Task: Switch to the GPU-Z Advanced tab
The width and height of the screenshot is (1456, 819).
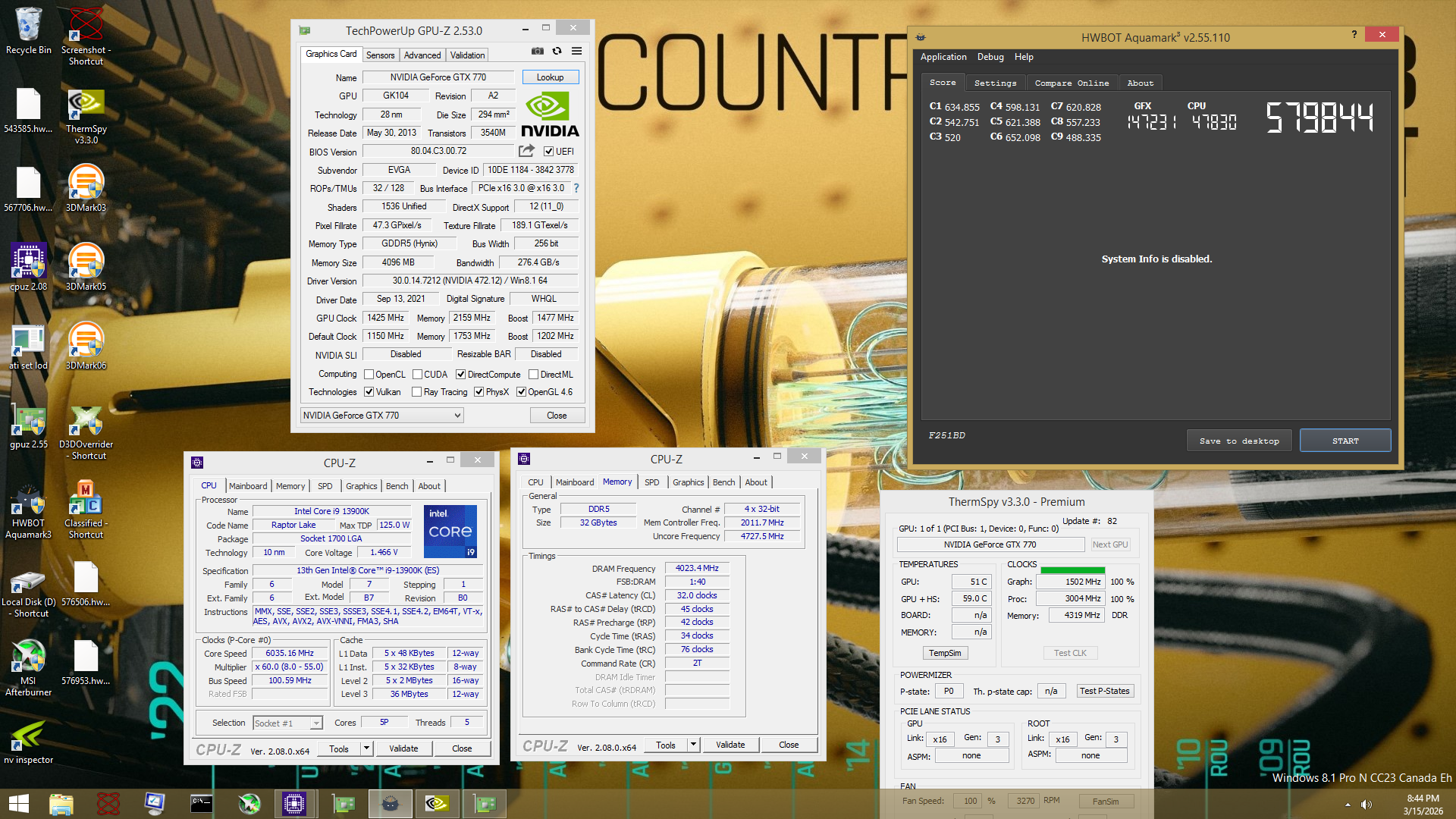Action: [422, 55]
